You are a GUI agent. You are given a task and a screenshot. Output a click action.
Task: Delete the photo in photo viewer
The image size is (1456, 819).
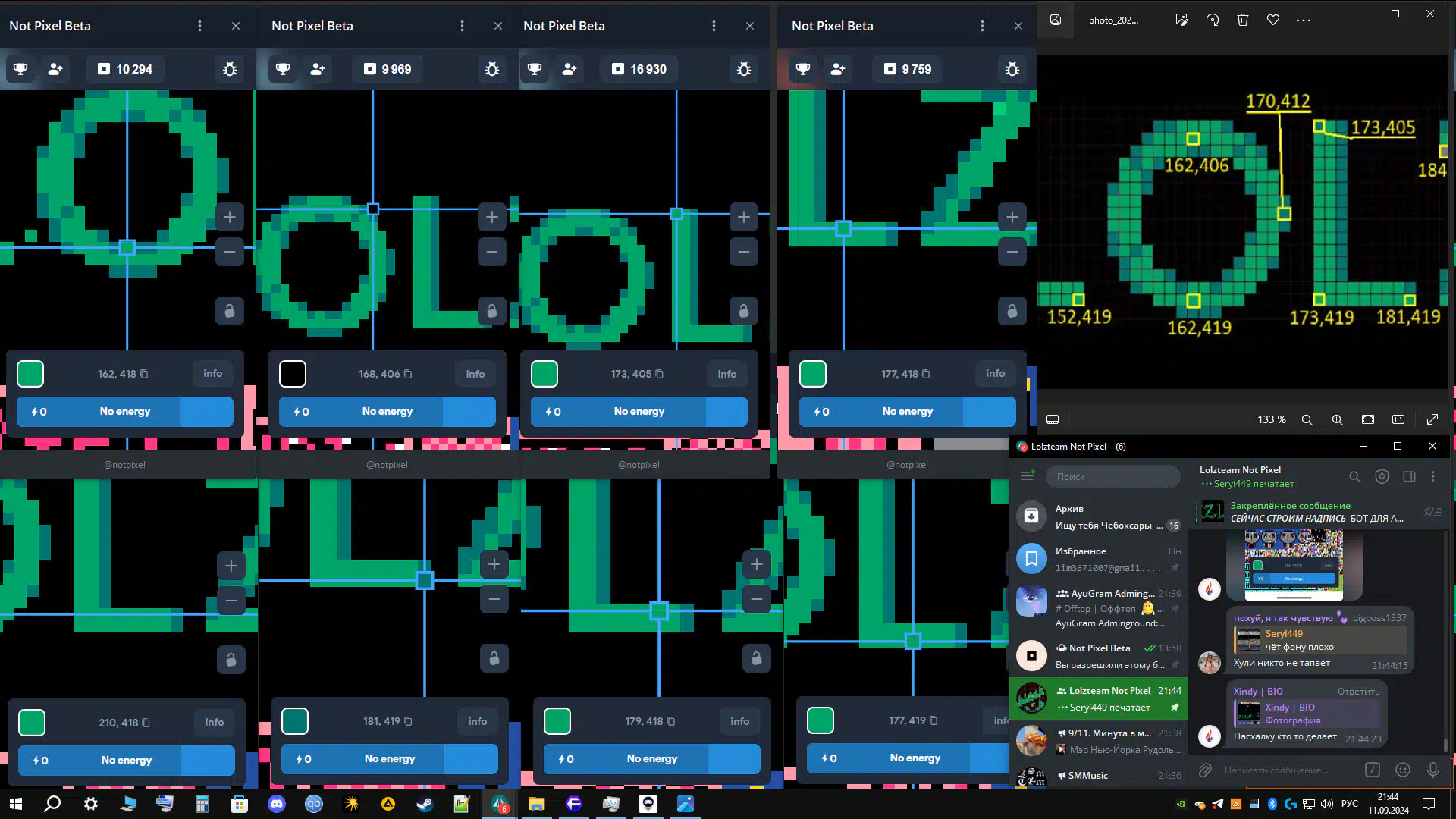(x=1243, y=20)
